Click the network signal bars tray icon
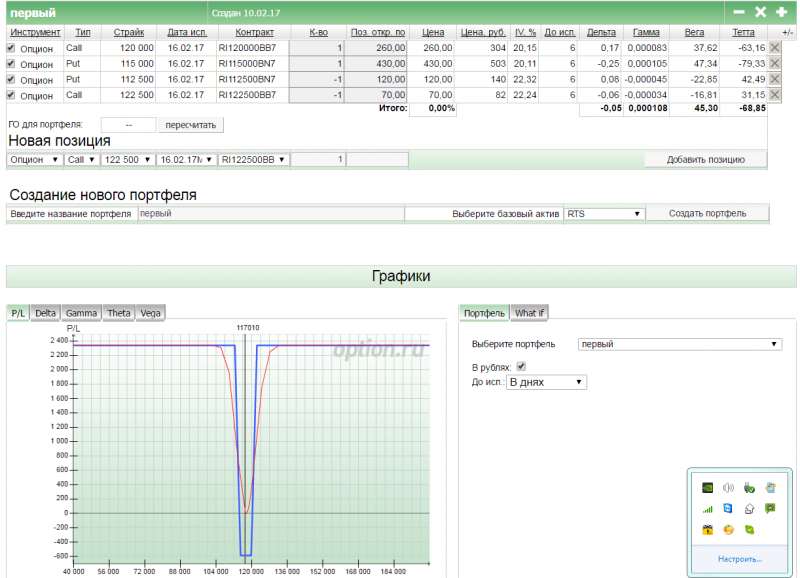The width and height of the screenshot is (800, 578). [x=707, y=509]
